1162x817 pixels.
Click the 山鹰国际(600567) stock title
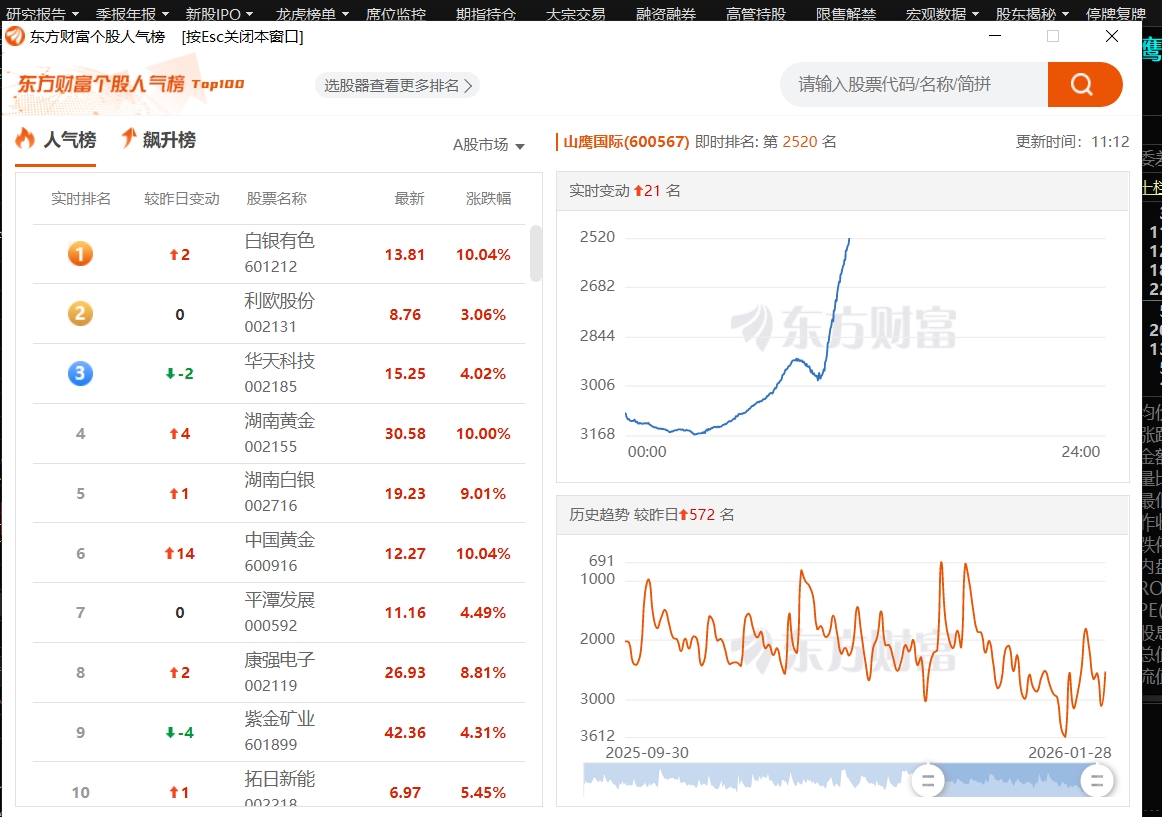(x=626, y=142)
